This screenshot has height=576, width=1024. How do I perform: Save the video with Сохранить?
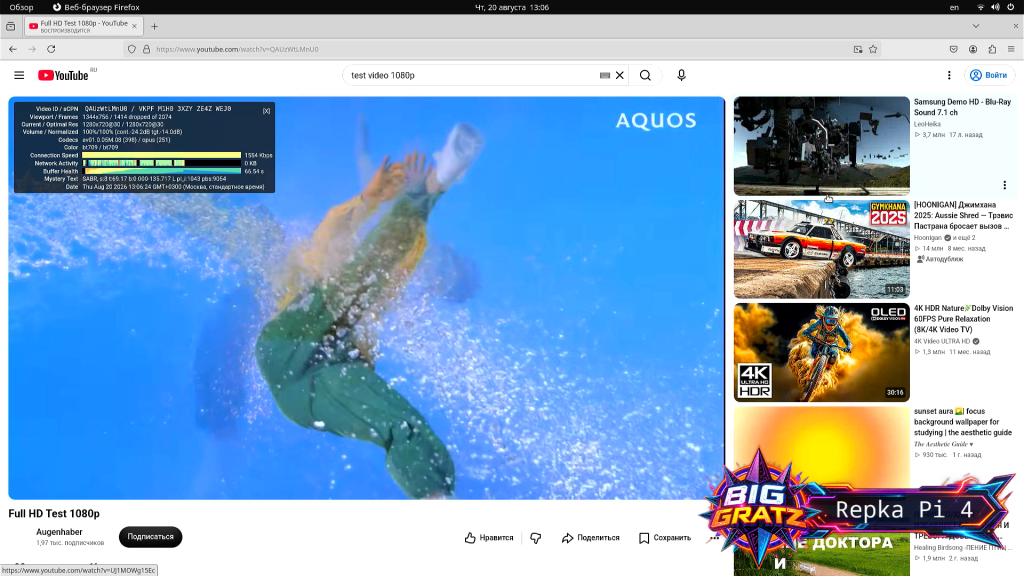[x=665, y=537]
